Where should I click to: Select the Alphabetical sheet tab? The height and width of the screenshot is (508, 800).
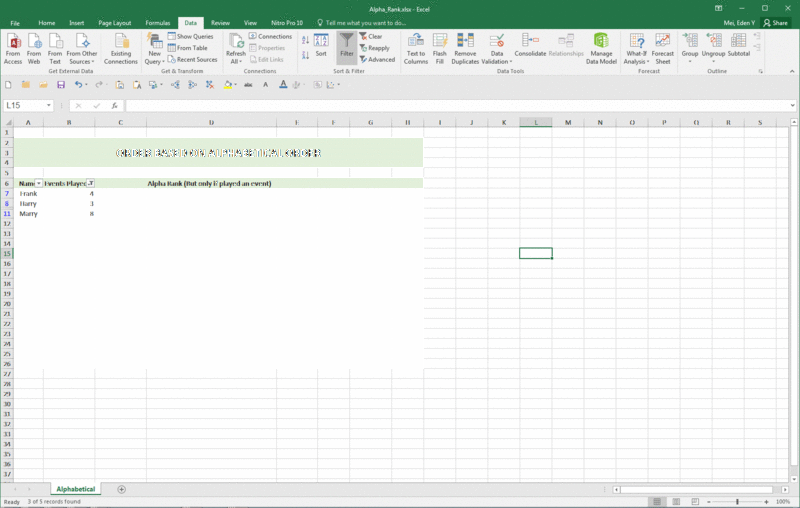tap(76, 489)
